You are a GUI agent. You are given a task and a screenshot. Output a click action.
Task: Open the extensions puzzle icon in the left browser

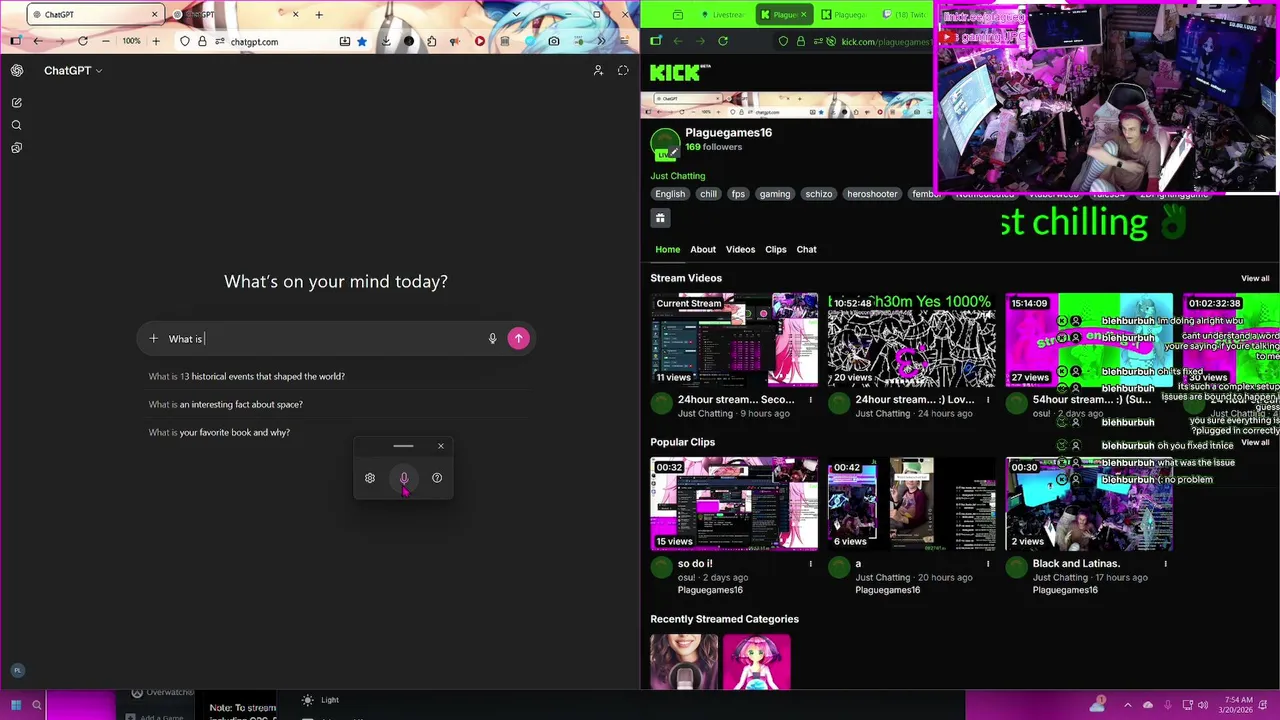(x=432, y=41)
